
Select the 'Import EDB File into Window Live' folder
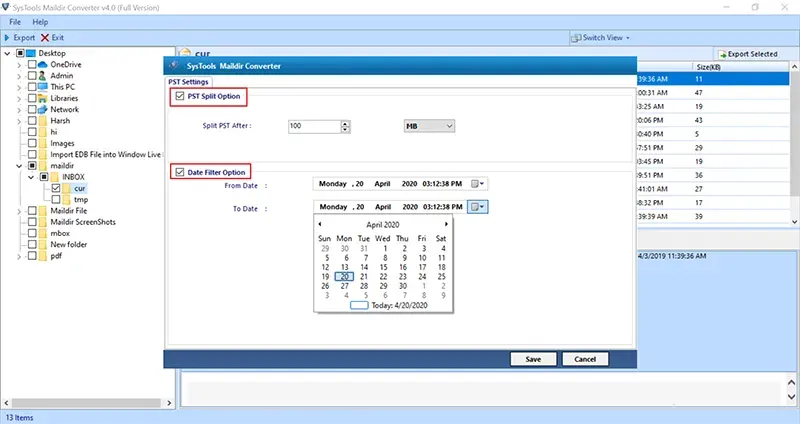(x=105, y=155)
